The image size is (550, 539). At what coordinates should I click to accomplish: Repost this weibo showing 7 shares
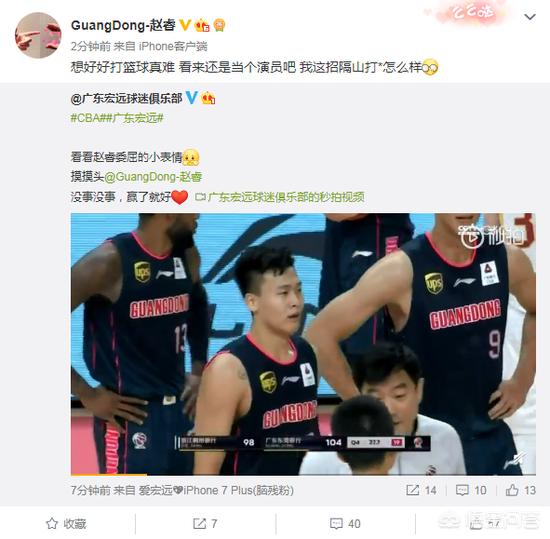[x=205, y=524]
